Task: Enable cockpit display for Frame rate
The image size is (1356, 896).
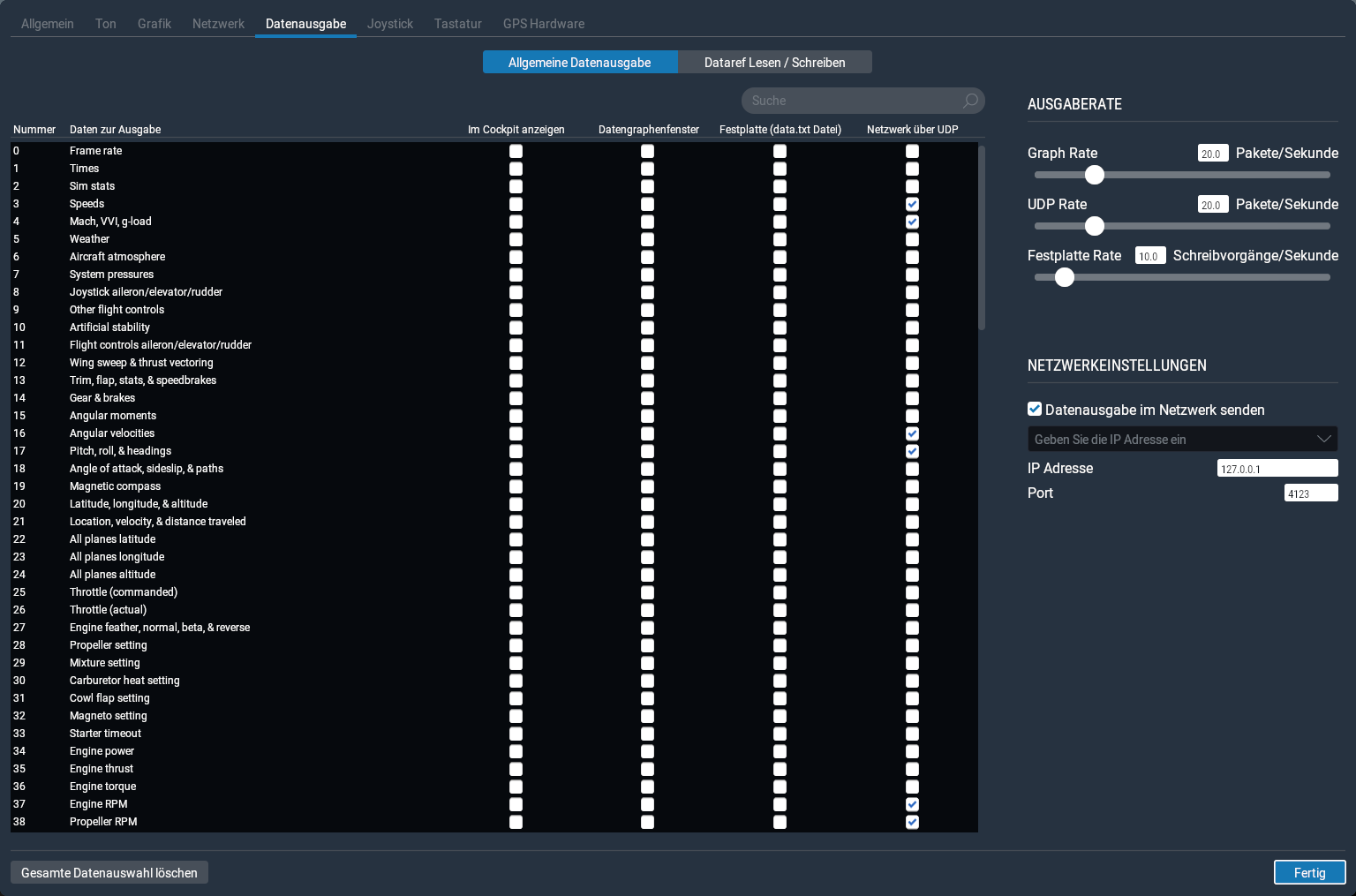Action: click(516, 151)
